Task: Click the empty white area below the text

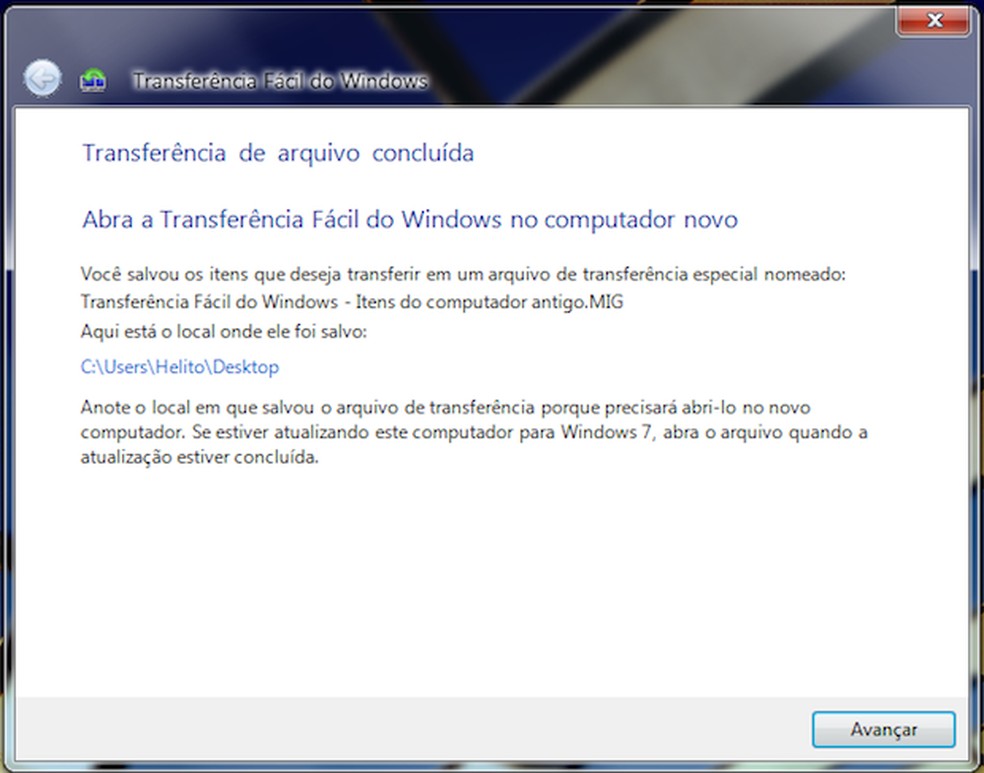Action: [492, 584]
